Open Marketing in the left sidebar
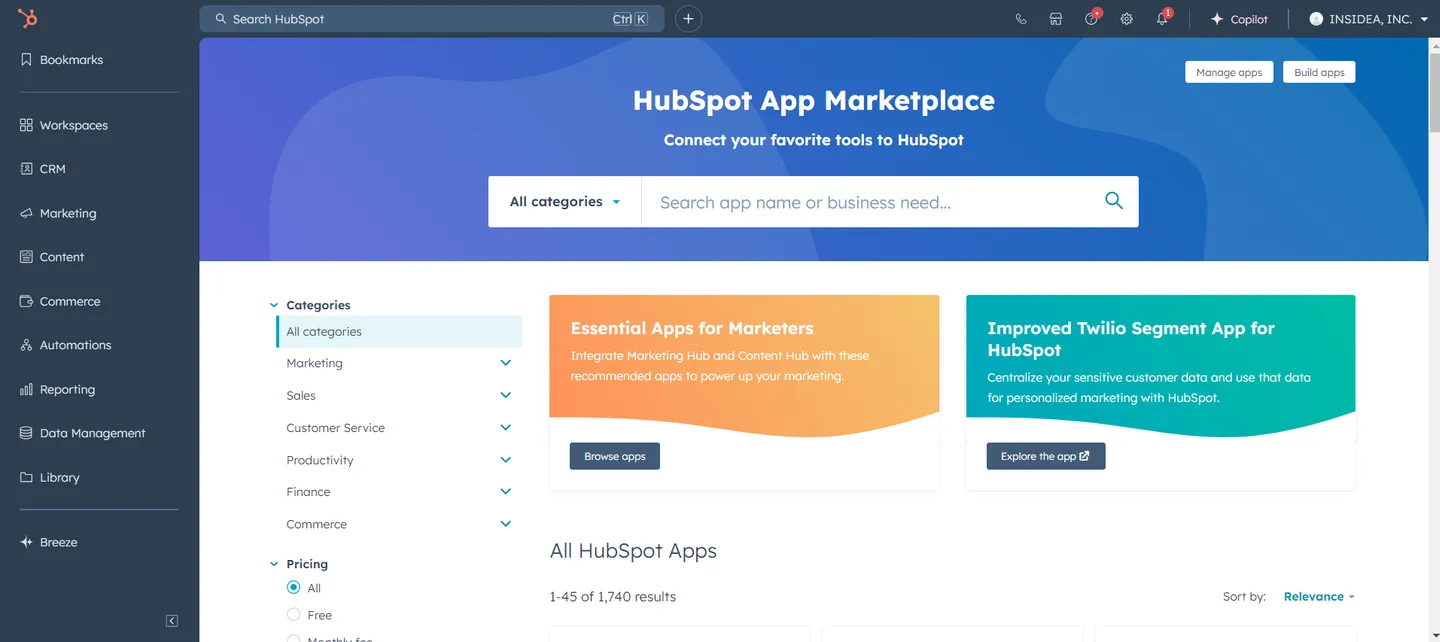Screen dimensions: 1440x642 (59, 213)
